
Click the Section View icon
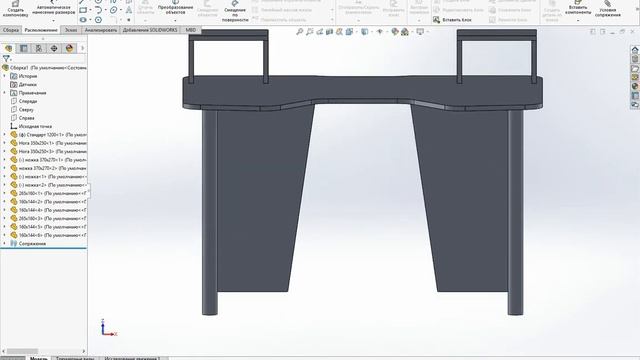coord(329,31)
